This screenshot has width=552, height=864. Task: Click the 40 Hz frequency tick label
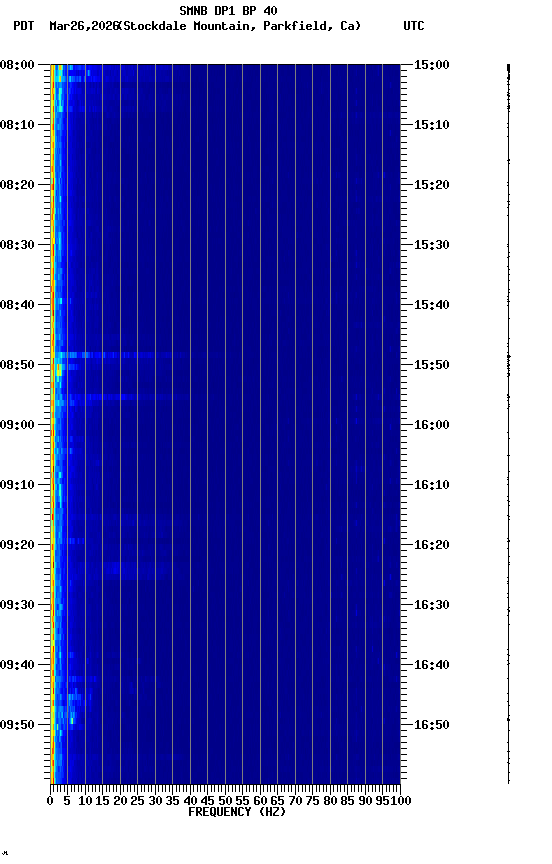[x=191, y=801]
